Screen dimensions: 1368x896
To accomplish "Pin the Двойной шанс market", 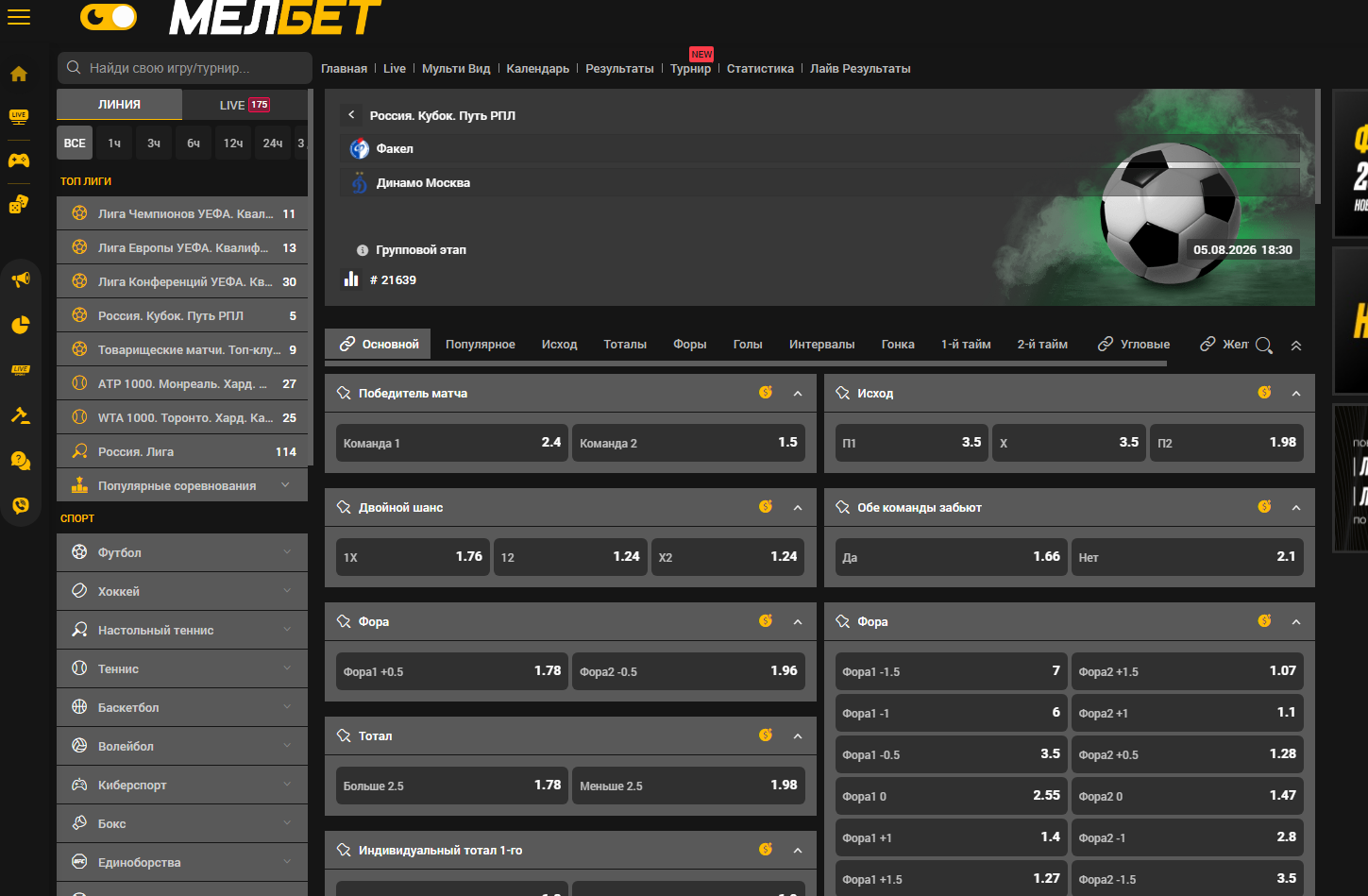I will (344, 507).
